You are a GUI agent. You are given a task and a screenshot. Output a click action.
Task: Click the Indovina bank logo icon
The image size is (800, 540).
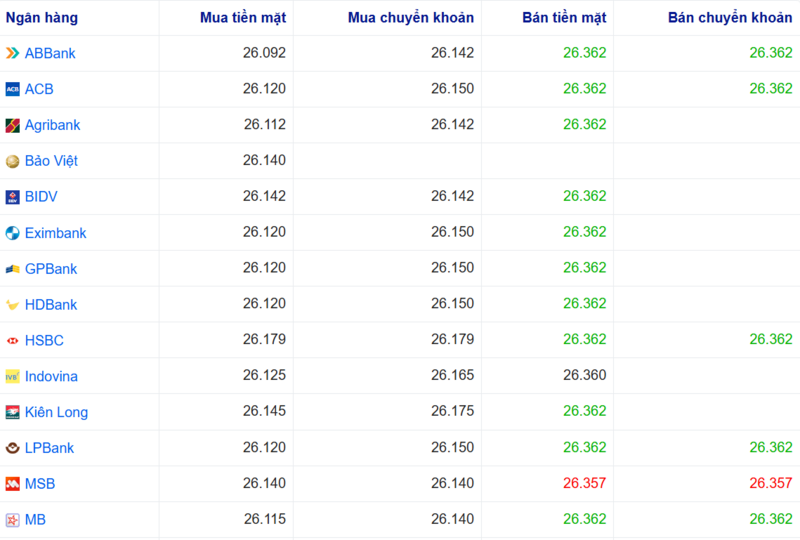[12, 377]
